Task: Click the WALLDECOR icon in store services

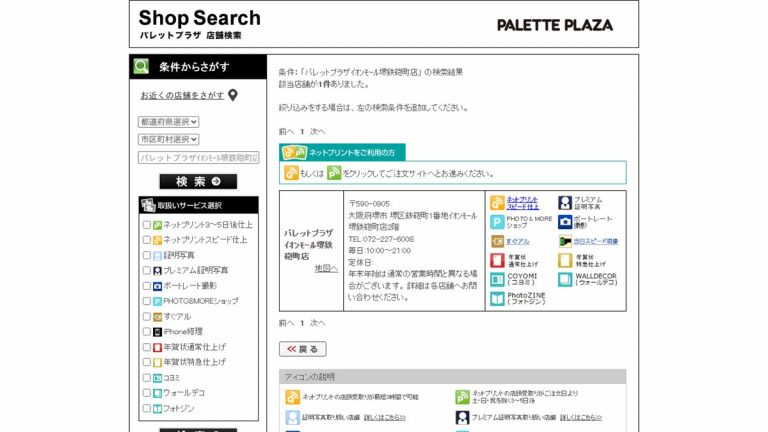Action: (565, 279)
